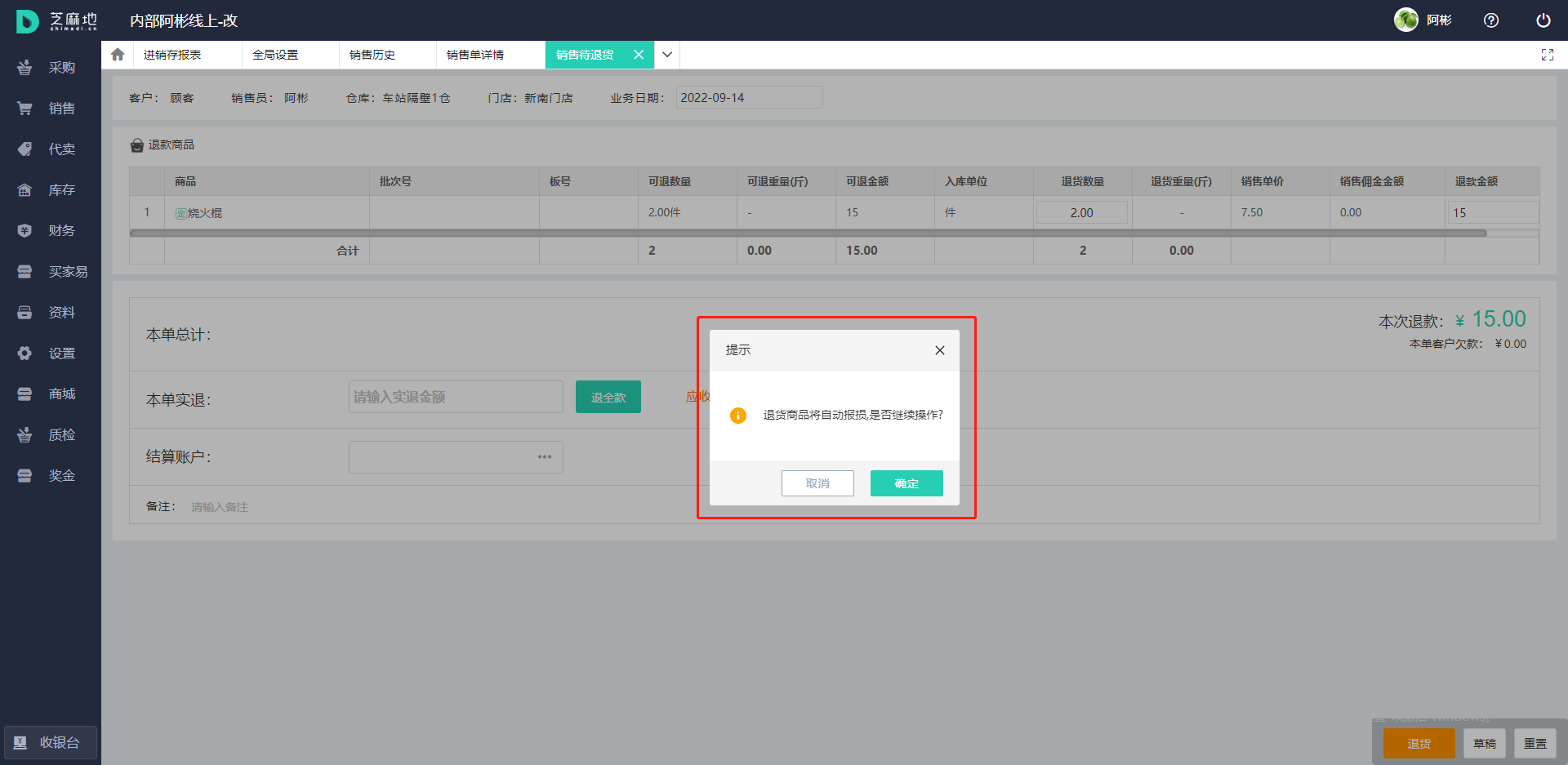The height and width of the screenshot is (765, 1568).
Task: Switch to the 销售单详情 tab
Action: click(x=475, y=55)
